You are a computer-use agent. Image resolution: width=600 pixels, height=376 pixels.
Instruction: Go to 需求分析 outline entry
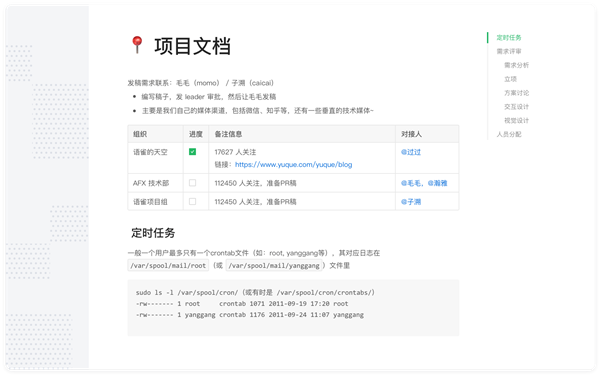pos(516,65)
